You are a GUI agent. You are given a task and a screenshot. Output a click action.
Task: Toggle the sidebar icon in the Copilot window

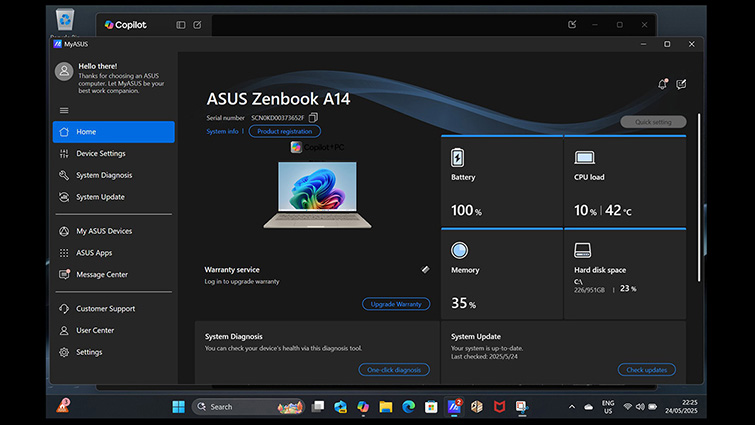[x=181, y=25]
